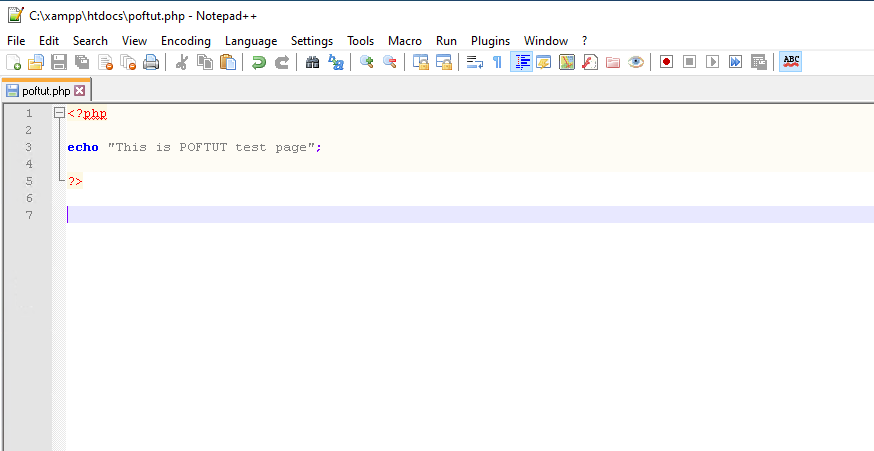Paste from clipboard using the Paste icon

(x=228, y=62)
